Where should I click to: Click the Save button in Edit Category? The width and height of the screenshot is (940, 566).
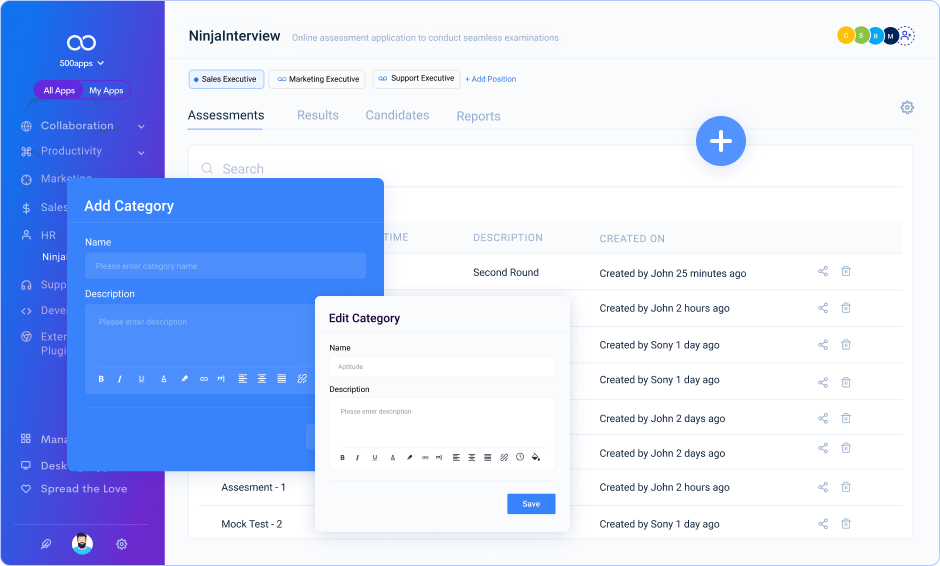coord(531,504)
